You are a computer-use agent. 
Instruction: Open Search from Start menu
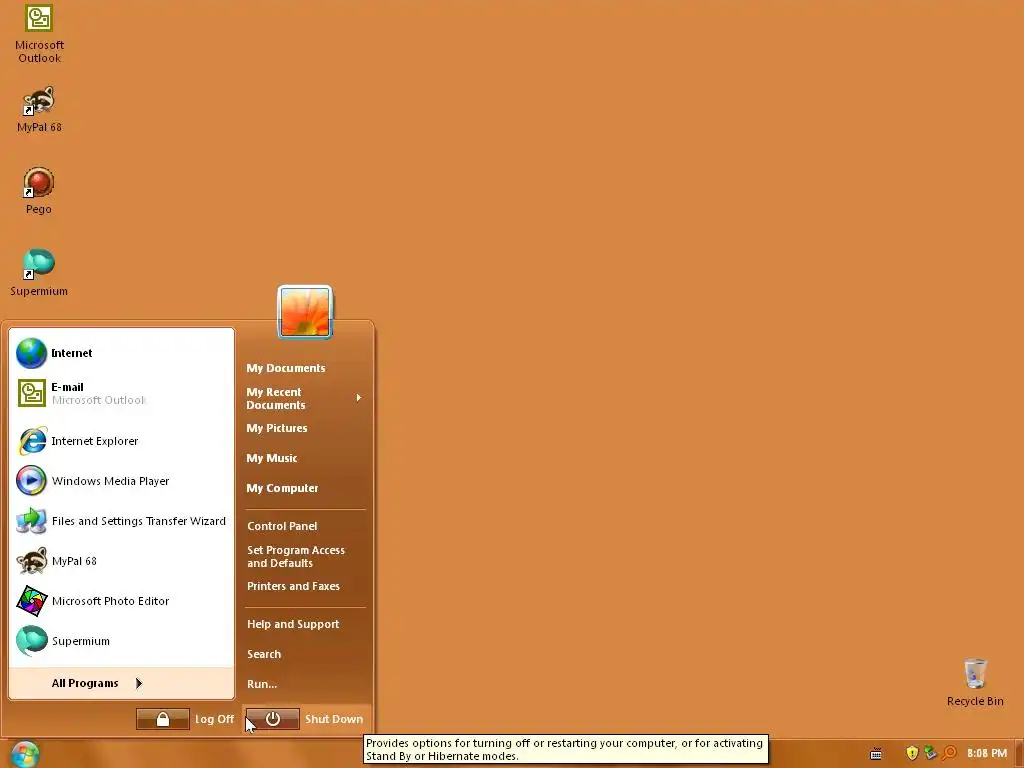coord(264,654)
